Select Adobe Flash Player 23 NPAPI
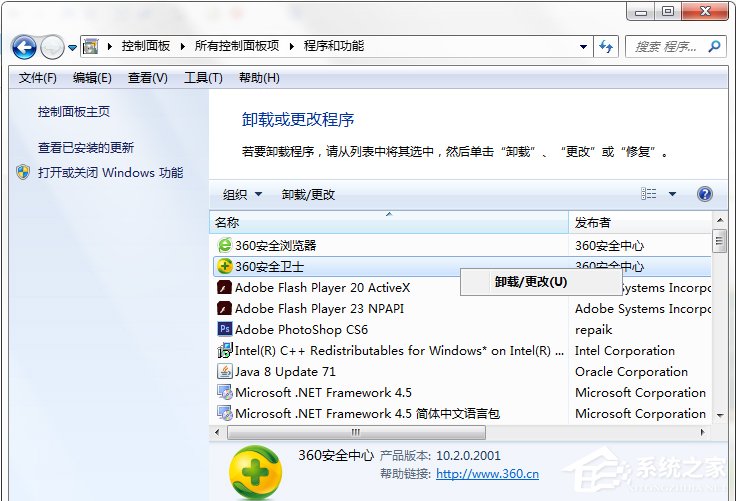This screenshot has height=501, width=736. [x=319, y=308]
